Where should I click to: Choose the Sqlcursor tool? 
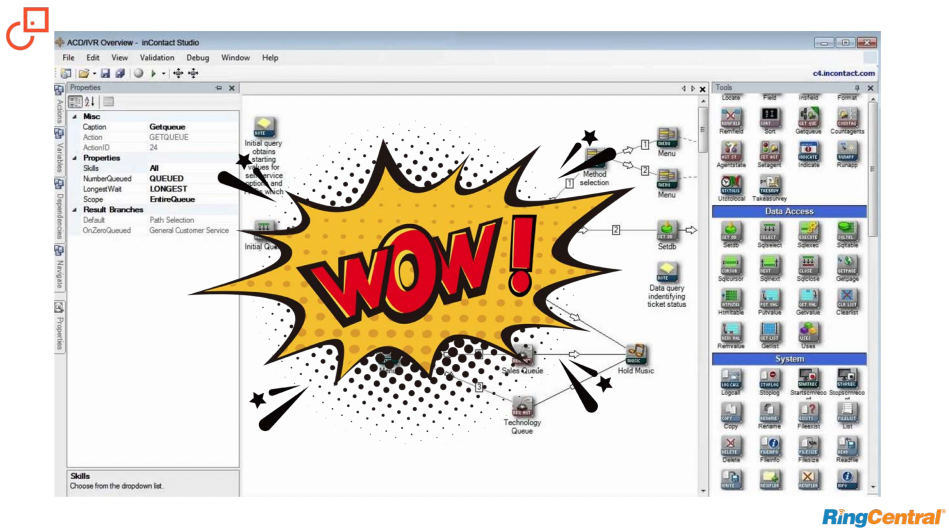tap(731, 264)
